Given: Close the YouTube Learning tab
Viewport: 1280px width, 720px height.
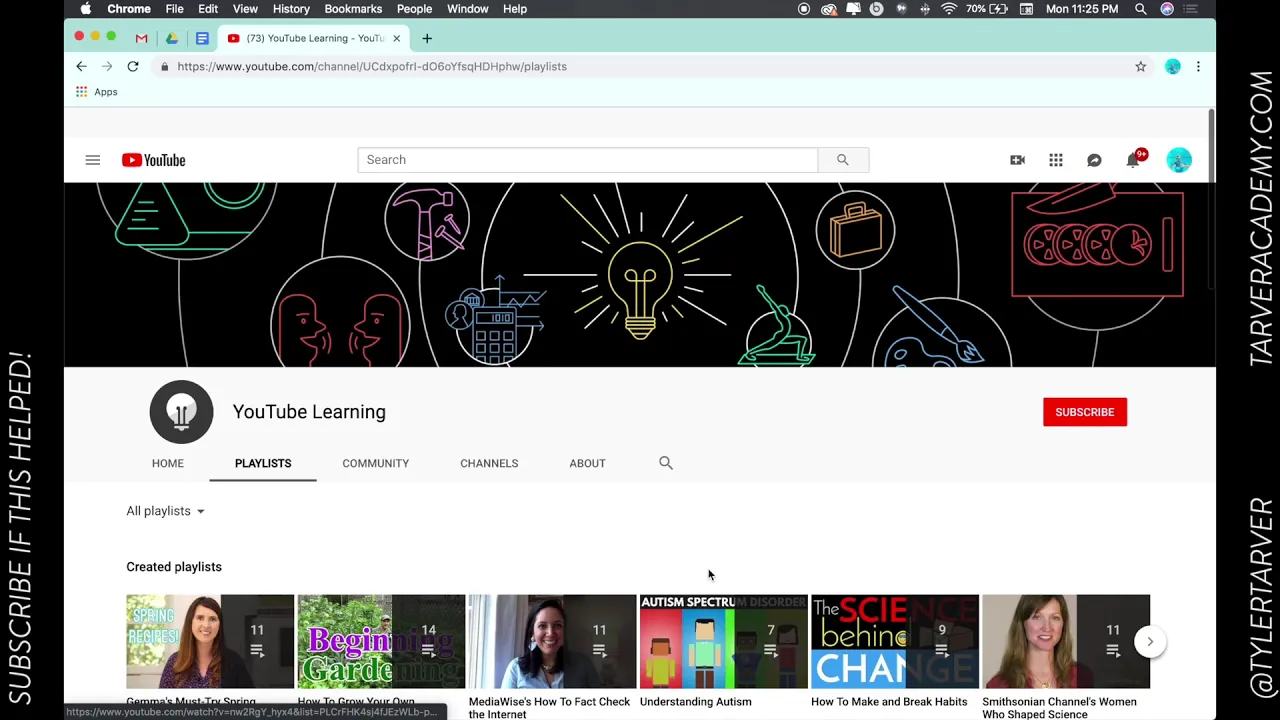Looking at the screenshot, I should pos(396,38).
